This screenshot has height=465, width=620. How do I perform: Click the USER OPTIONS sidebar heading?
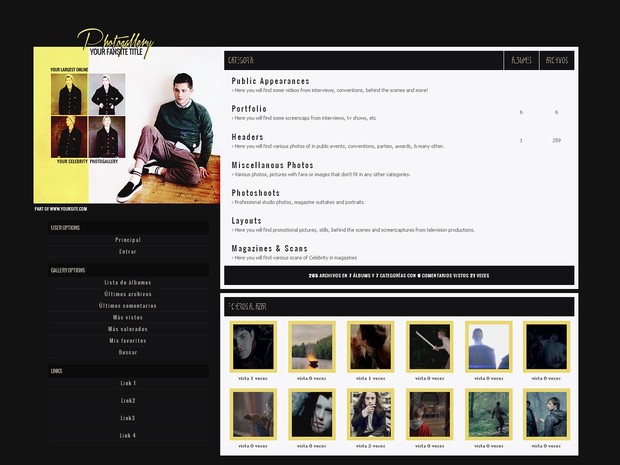coord(65,228)
